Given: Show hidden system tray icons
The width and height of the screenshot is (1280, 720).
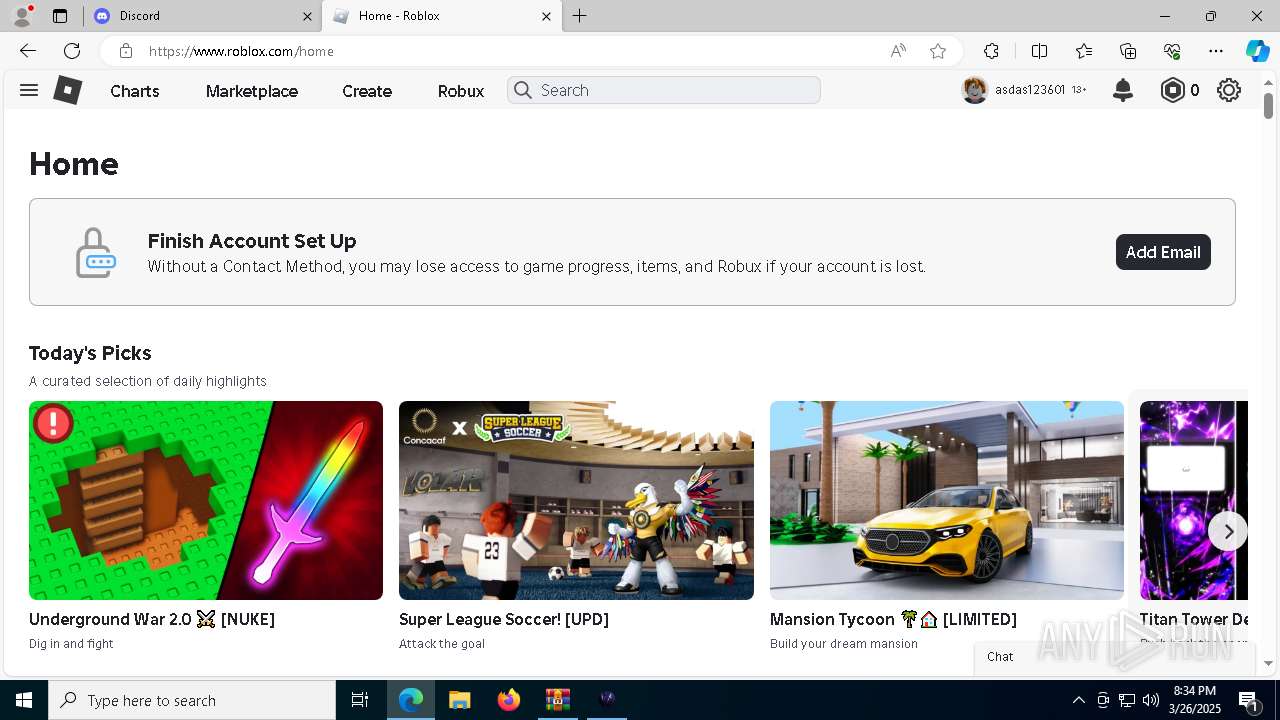Looking at the screenshot, I should tap(1078, 700).
